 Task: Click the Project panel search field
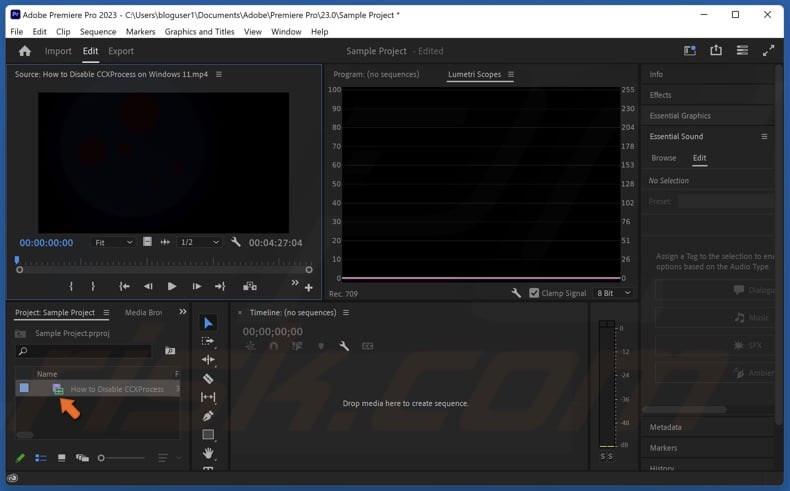pyautogui.click(x=83, y=350)
